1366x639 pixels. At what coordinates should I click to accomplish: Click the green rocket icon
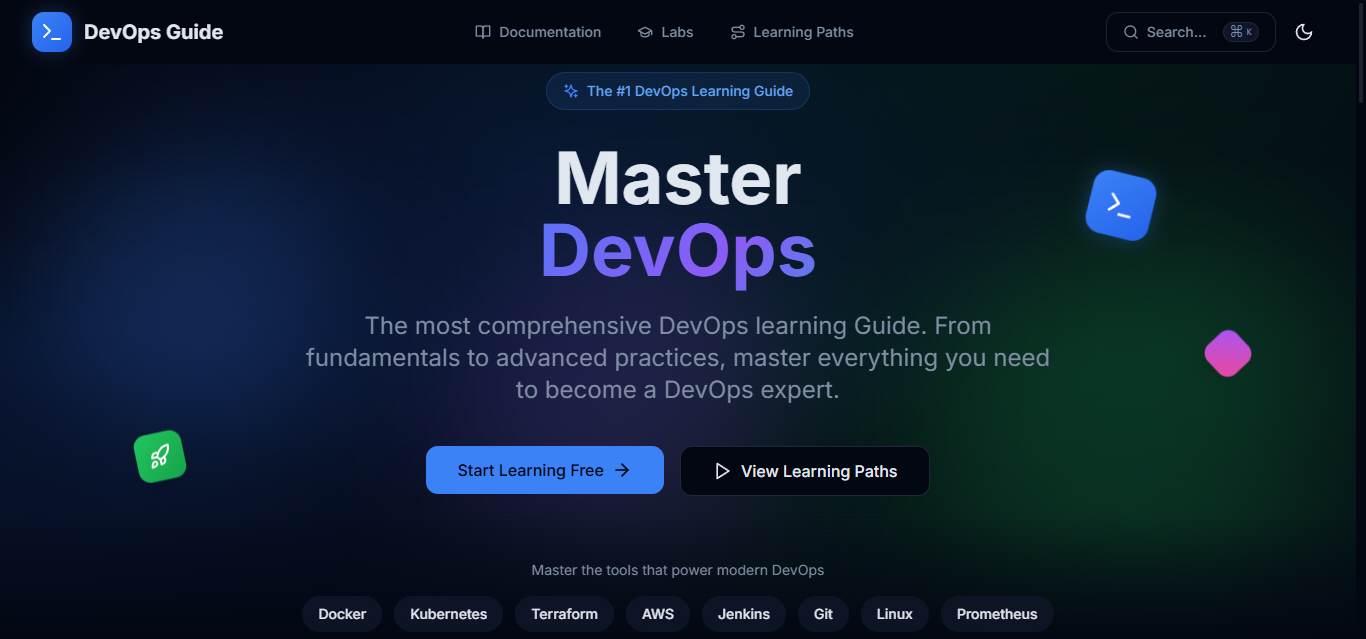coord(159,455)
